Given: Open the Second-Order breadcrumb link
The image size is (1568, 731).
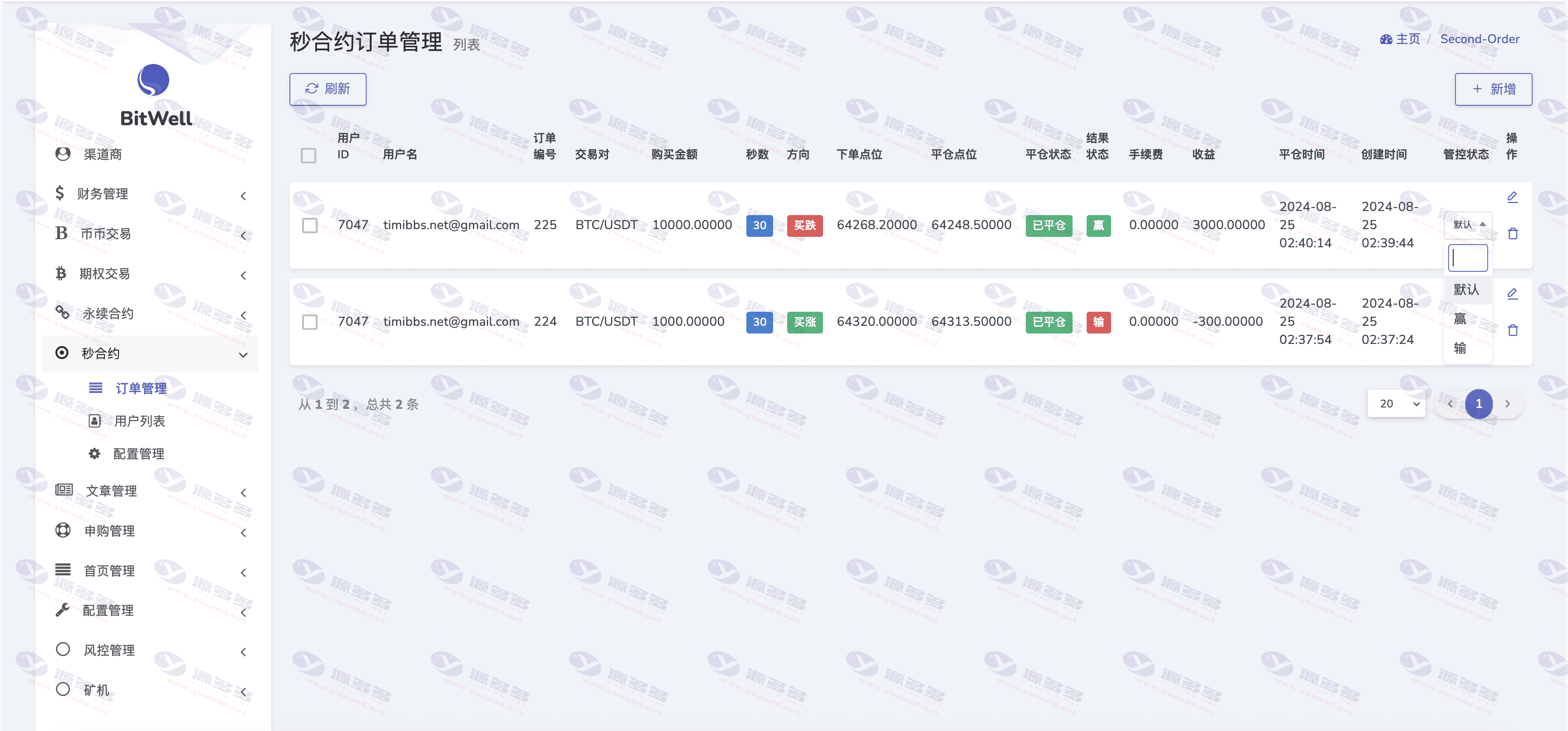Looking at the screenshot, I should (x=1480, y=39).
